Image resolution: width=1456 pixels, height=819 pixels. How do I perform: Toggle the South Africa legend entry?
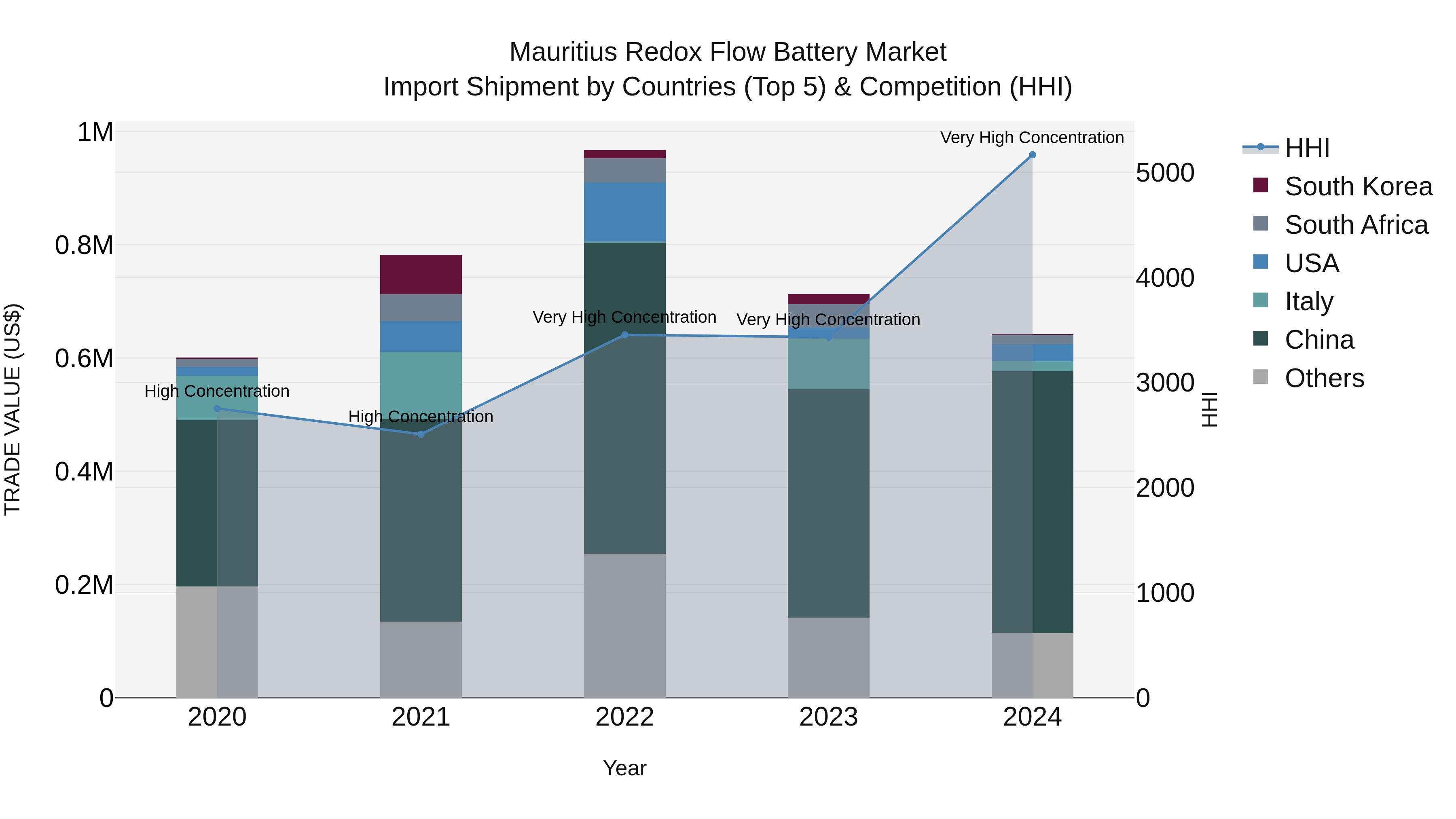click(1340, 225)
